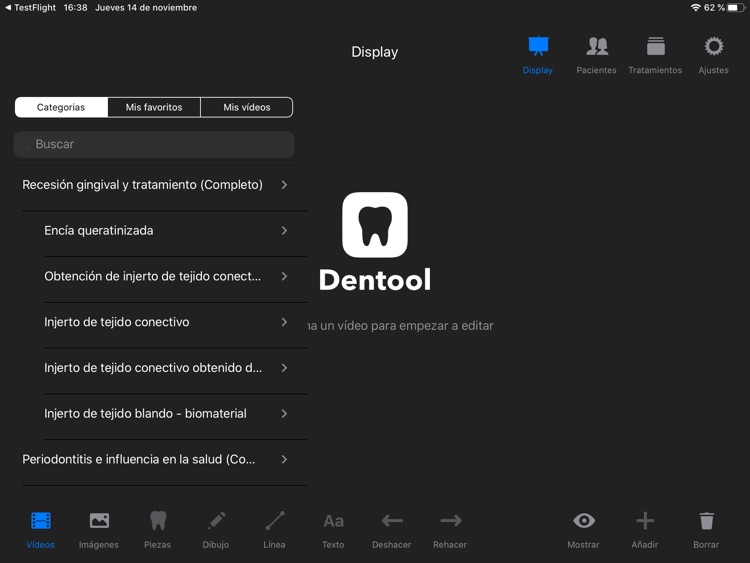Tap the Borrar trash icon
This screenshot has height=563, width=750.
706,520
